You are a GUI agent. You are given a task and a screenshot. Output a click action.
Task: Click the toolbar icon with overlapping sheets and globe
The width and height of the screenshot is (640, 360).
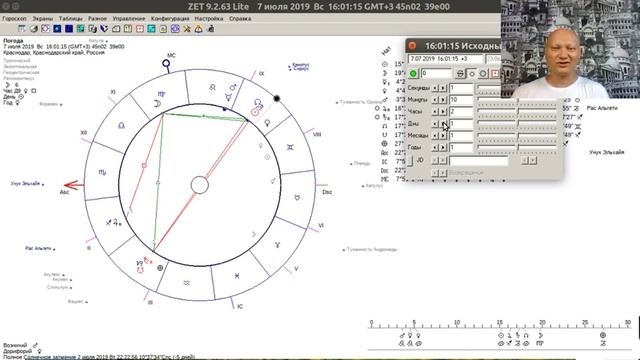[x=92, y=29]
